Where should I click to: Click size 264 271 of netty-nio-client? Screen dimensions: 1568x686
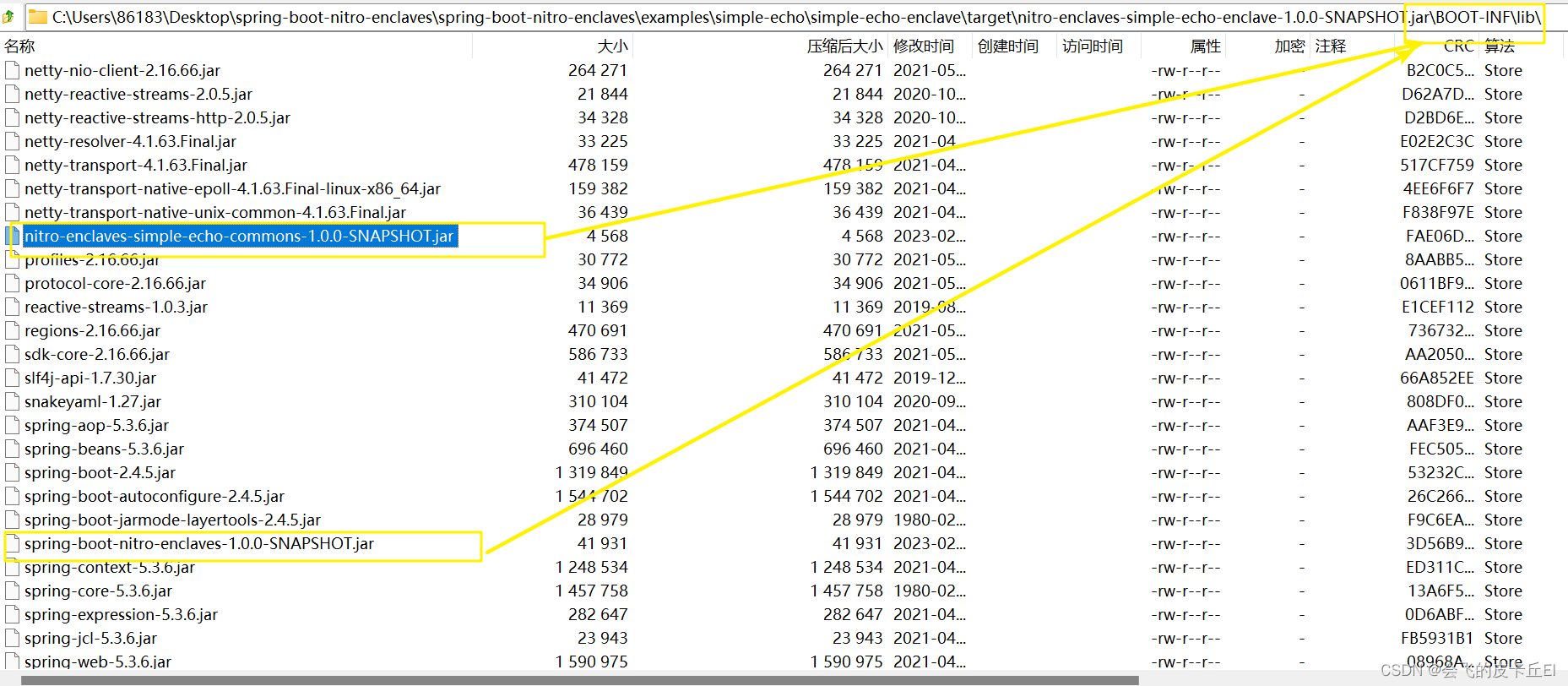click(598, 70)
